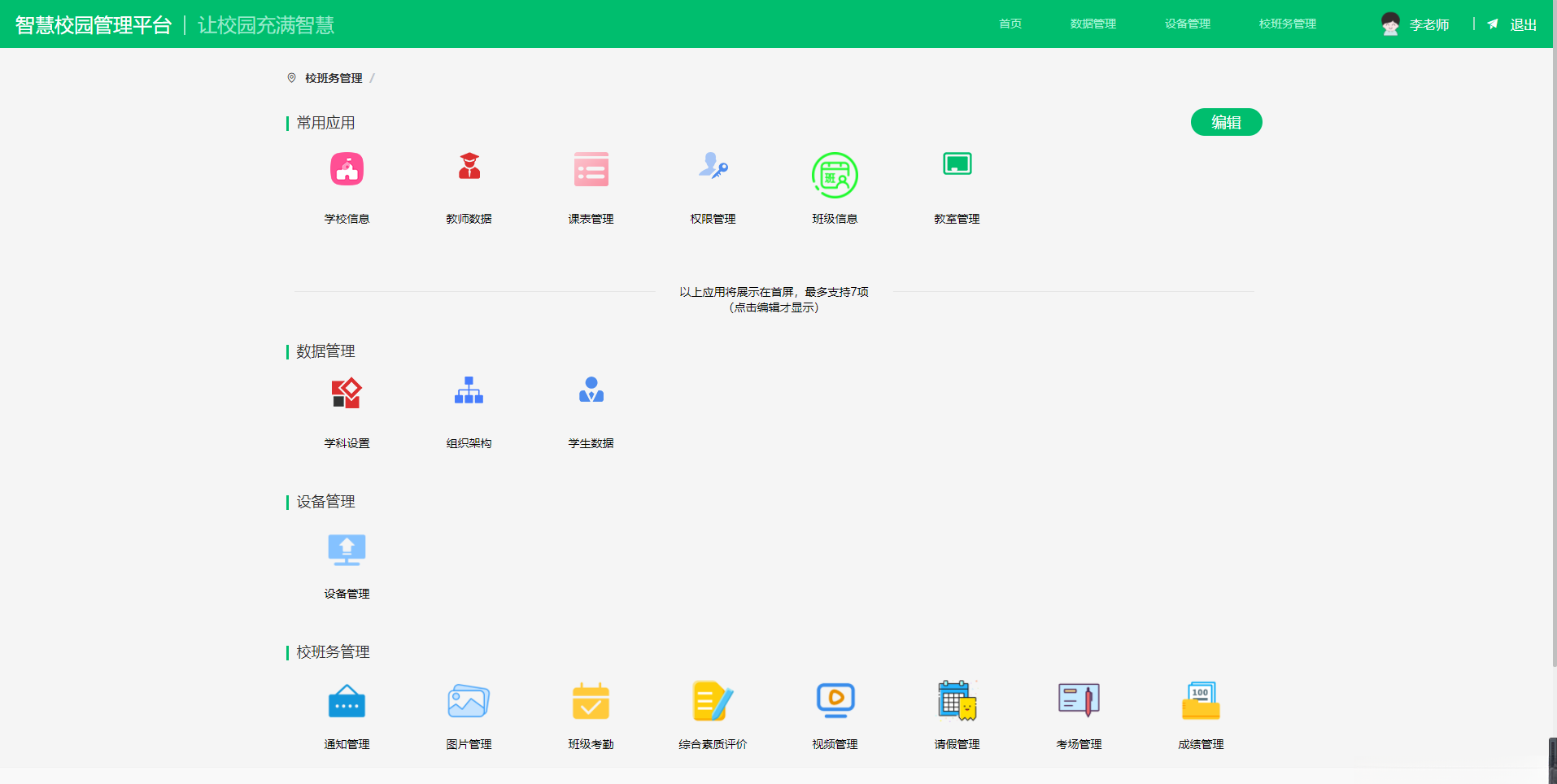Viewport: 1557px width, 784px height.
Task: Open the 班级考勤 calendar check icon
Action: (591, 701)
